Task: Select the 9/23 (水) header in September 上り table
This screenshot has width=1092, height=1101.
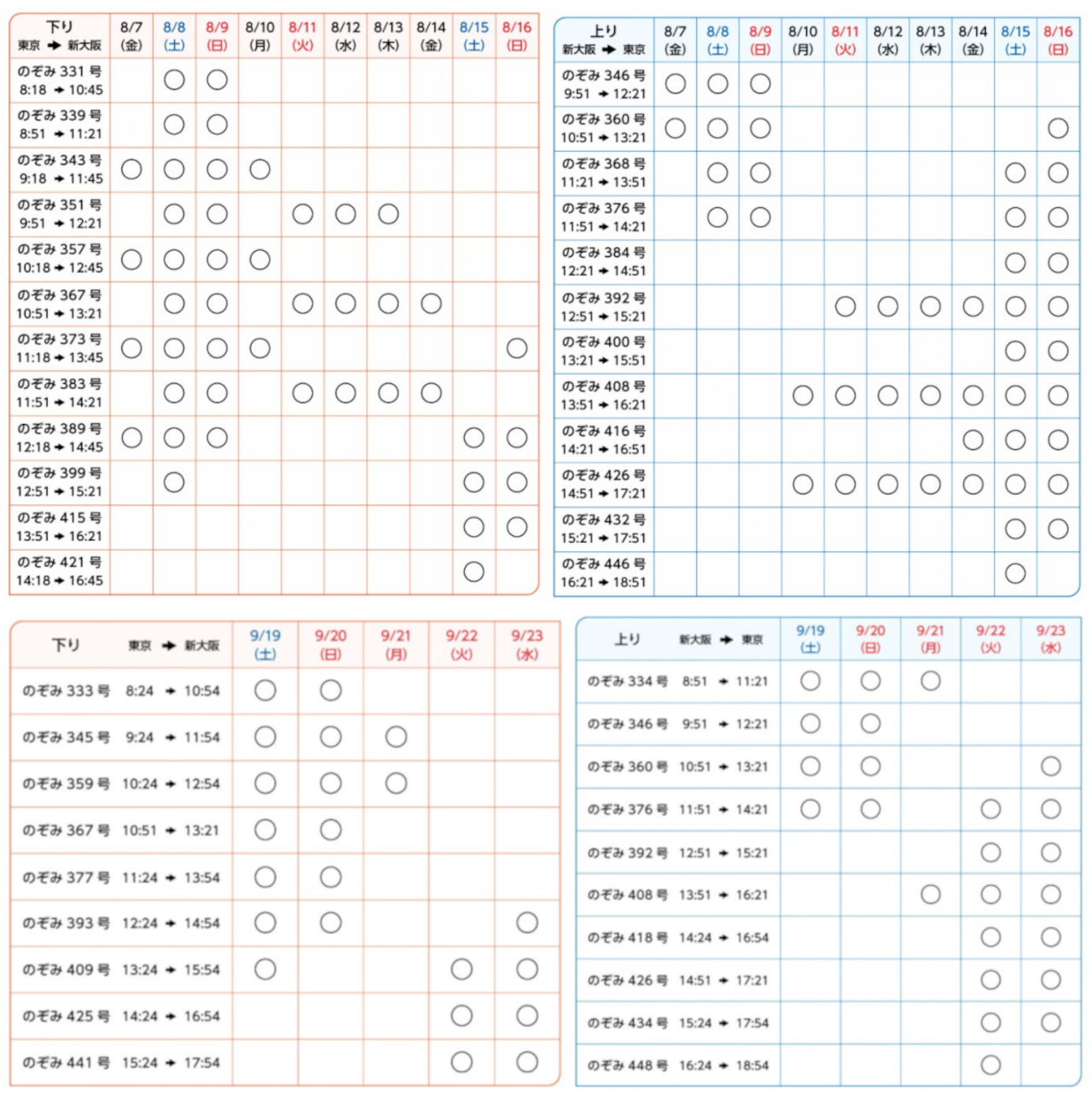Action: click(1051, 639)
